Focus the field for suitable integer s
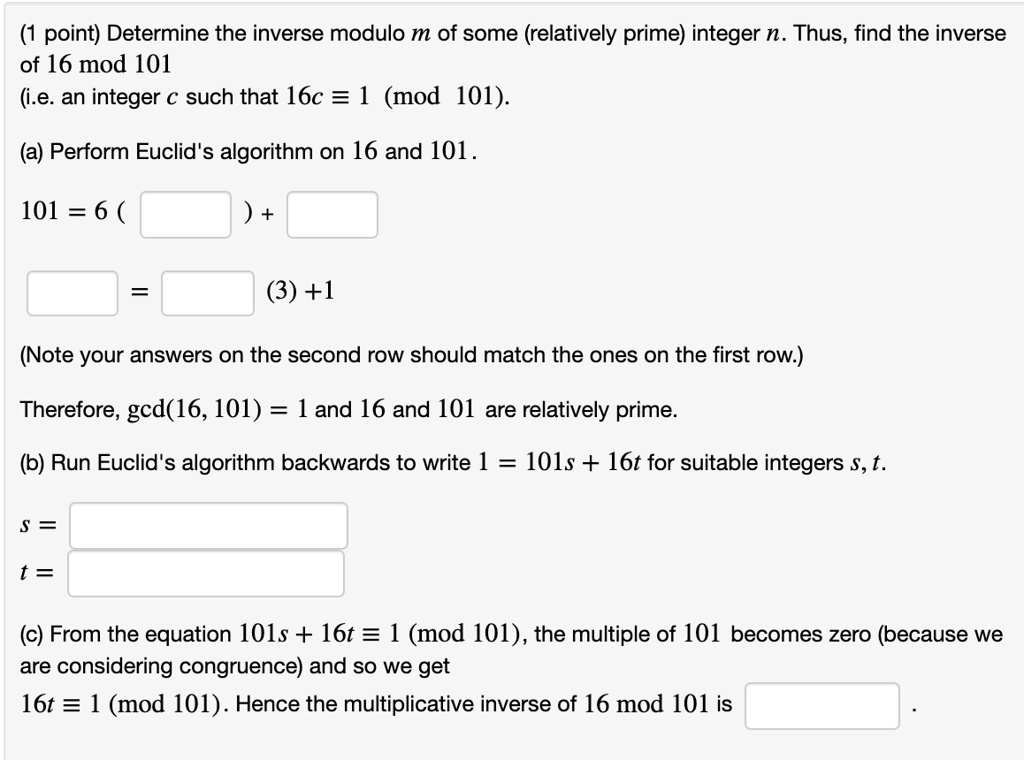This screenshot has height=760, width=1024. pos(207,524)
